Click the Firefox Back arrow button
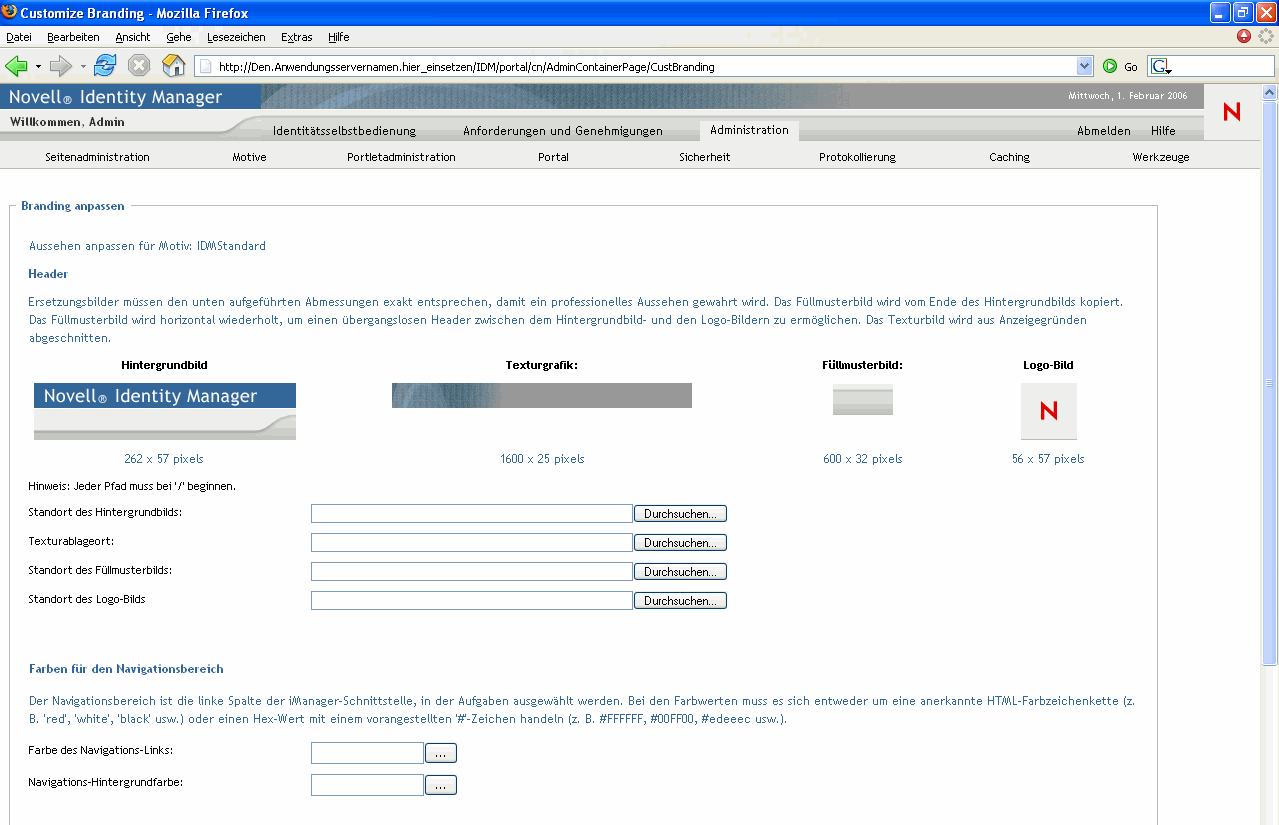 16,66
